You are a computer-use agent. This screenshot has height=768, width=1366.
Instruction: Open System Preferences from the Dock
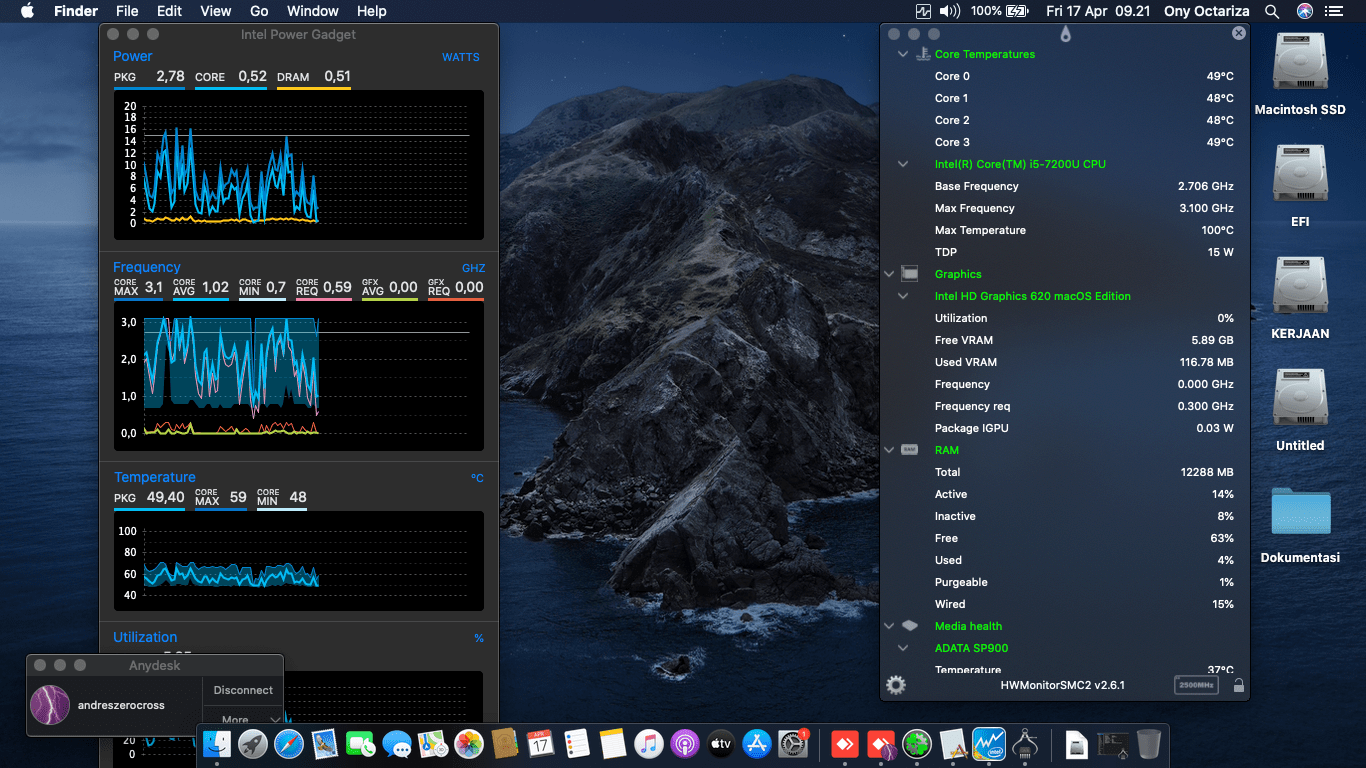point(793,744)
